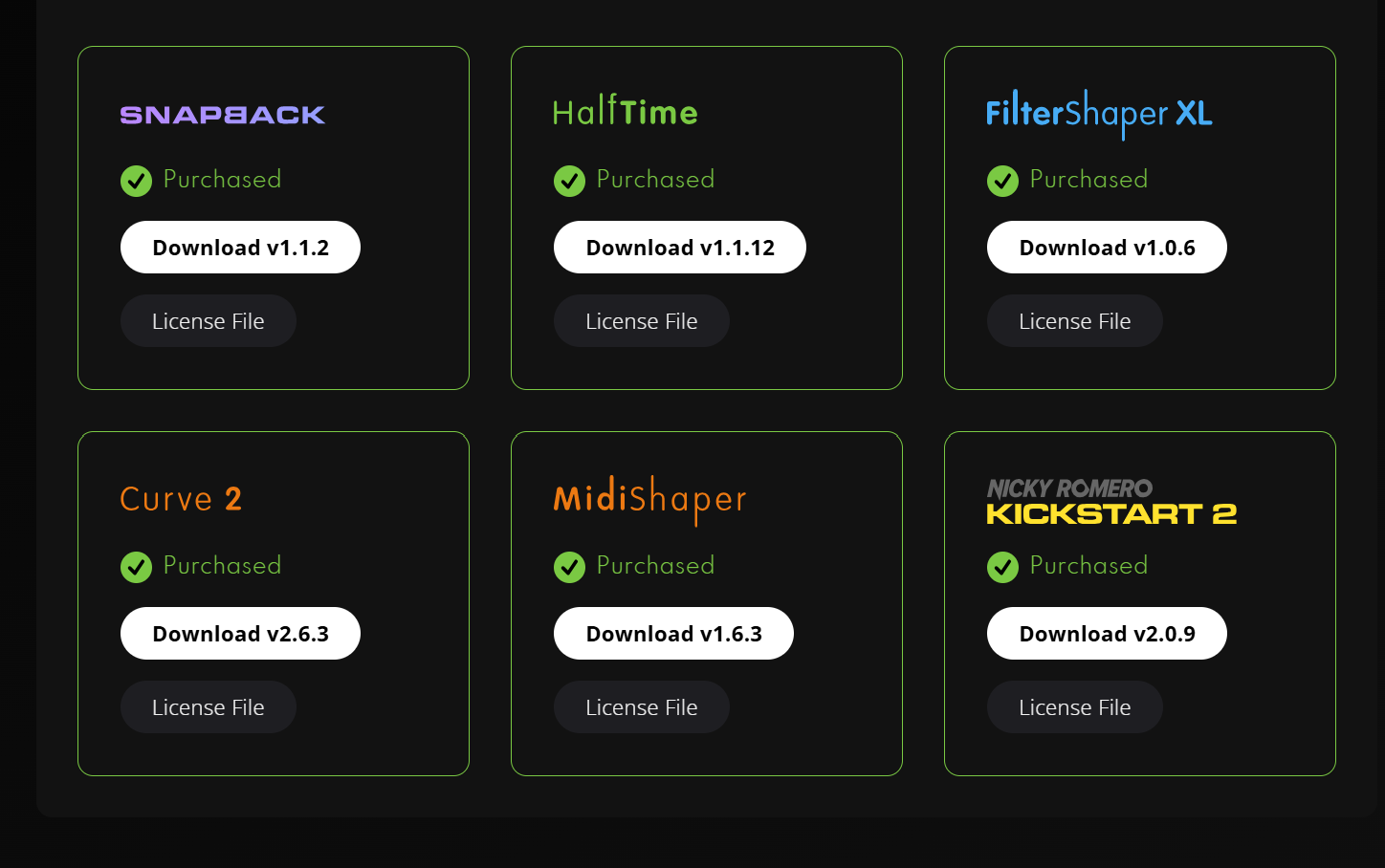The image size is (1385, 868).
Task: Click the FilterShaper XL logo
Action: (x=1099, y=114)
